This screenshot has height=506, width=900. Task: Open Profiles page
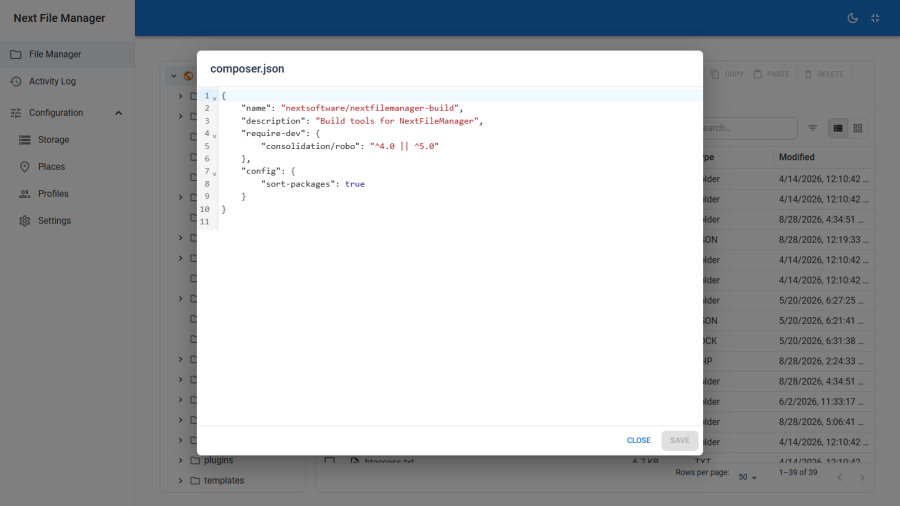tap(67, 193)
